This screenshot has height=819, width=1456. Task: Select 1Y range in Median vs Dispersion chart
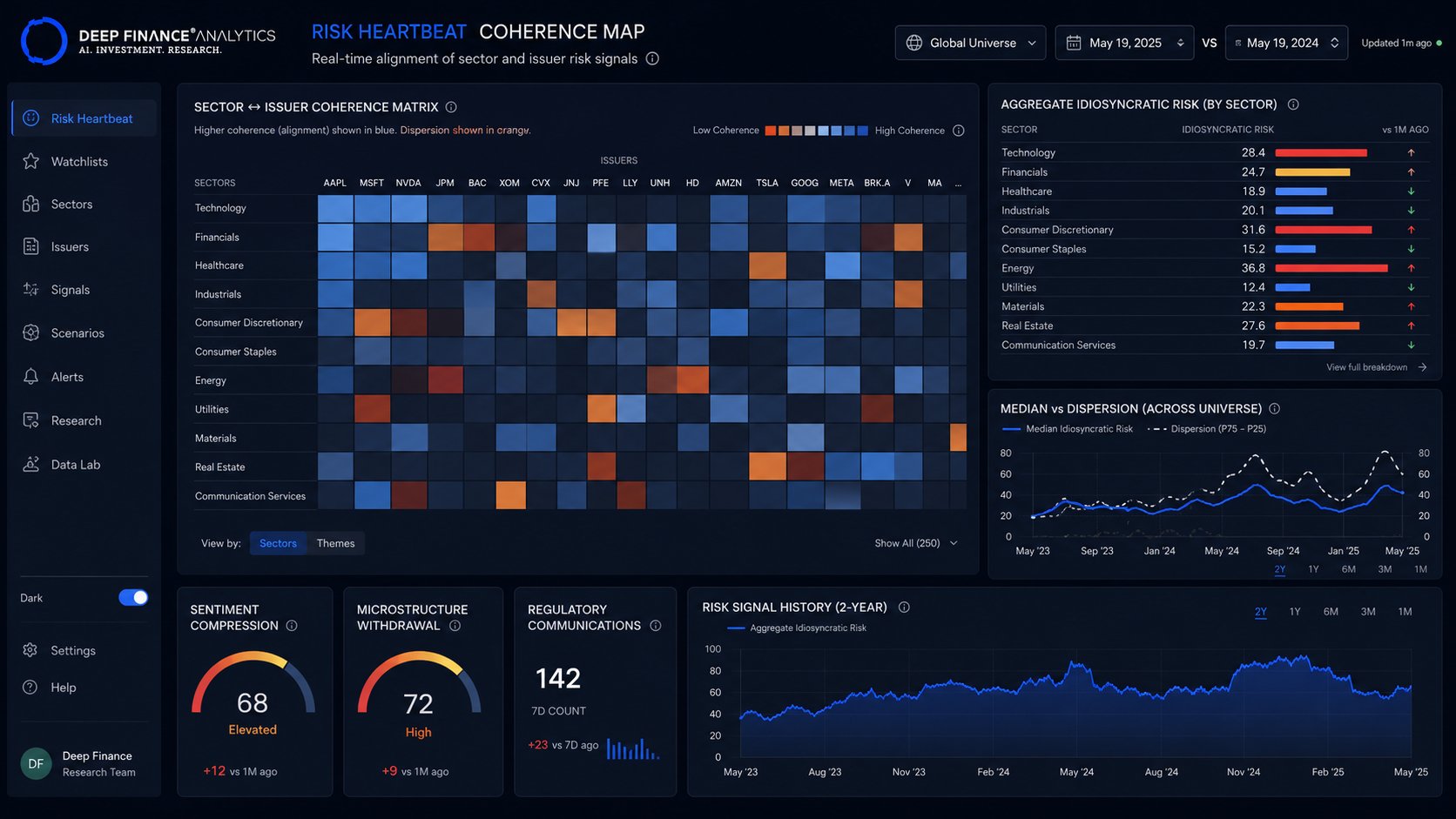tap(1313, 569)
